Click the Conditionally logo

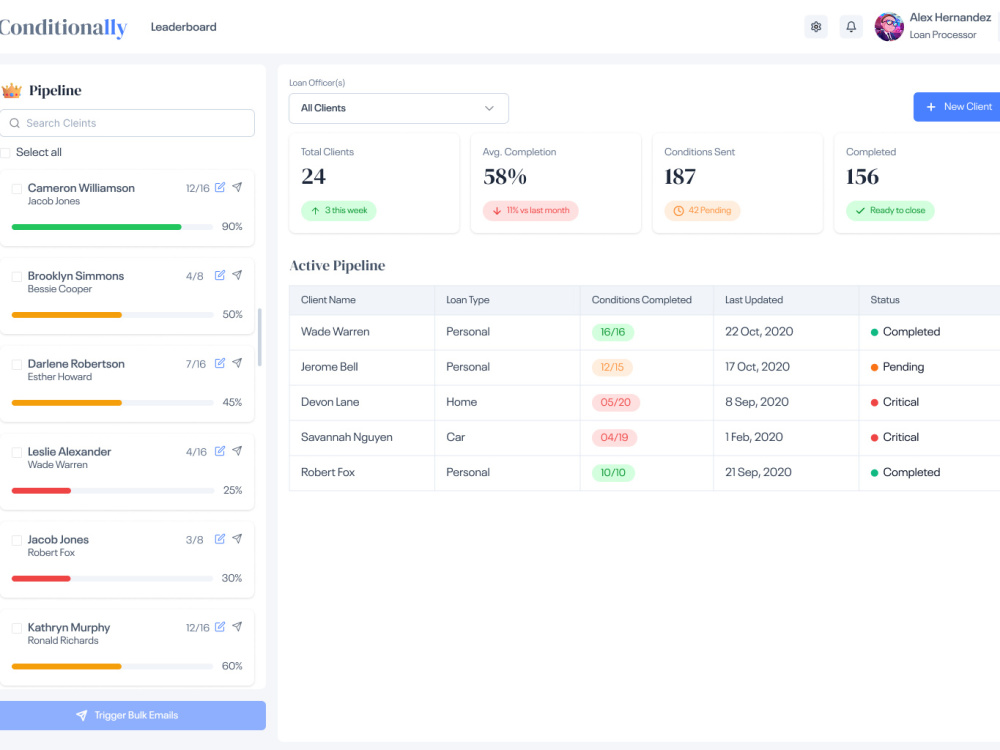point(63,27)
